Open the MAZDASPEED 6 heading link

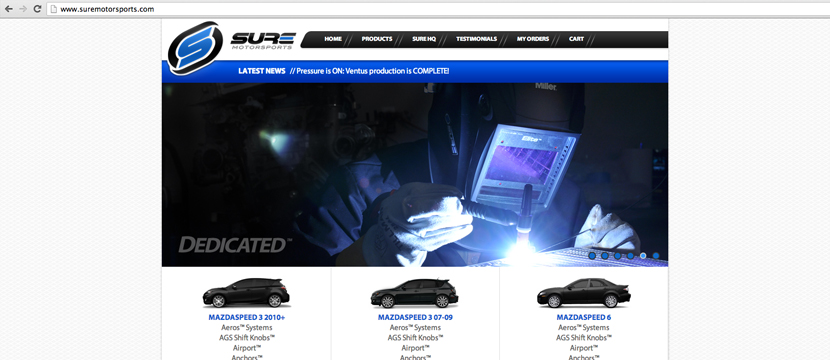click(583, 318)
